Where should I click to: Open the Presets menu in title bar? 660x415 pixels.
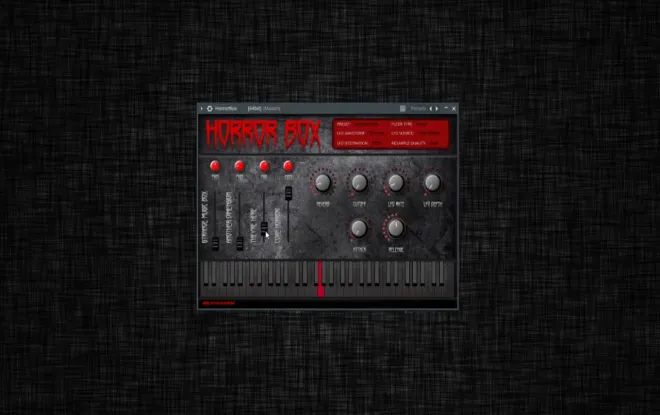coord(418,109)
